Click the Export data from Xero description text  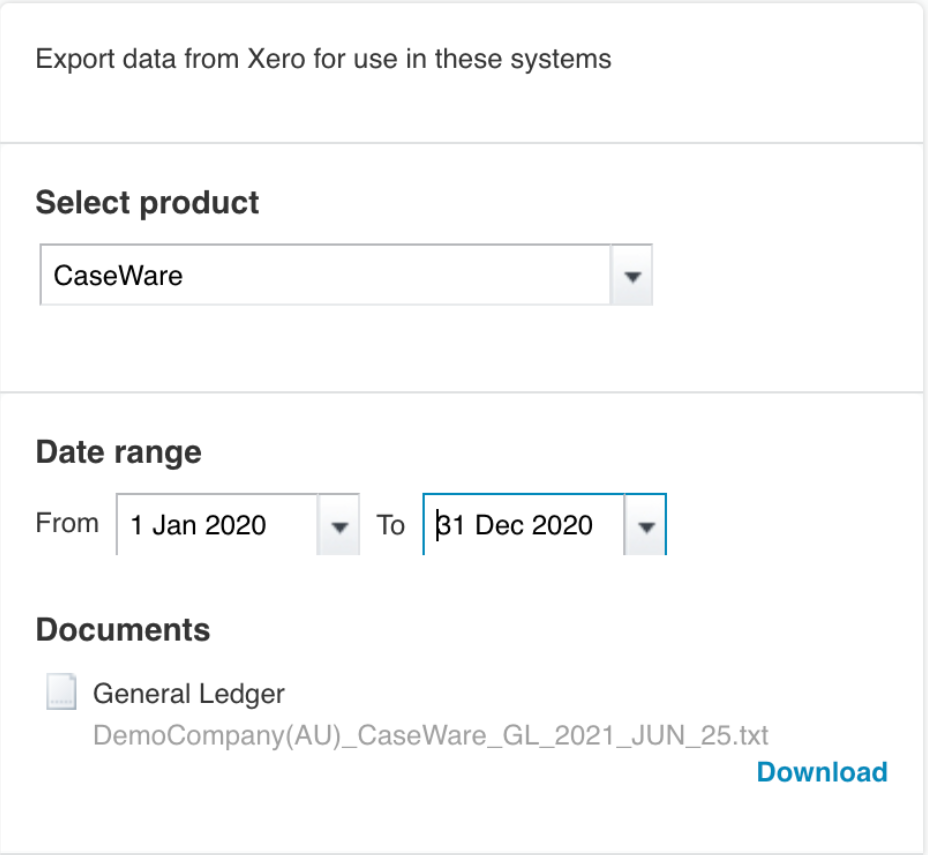tap(323, 59)
